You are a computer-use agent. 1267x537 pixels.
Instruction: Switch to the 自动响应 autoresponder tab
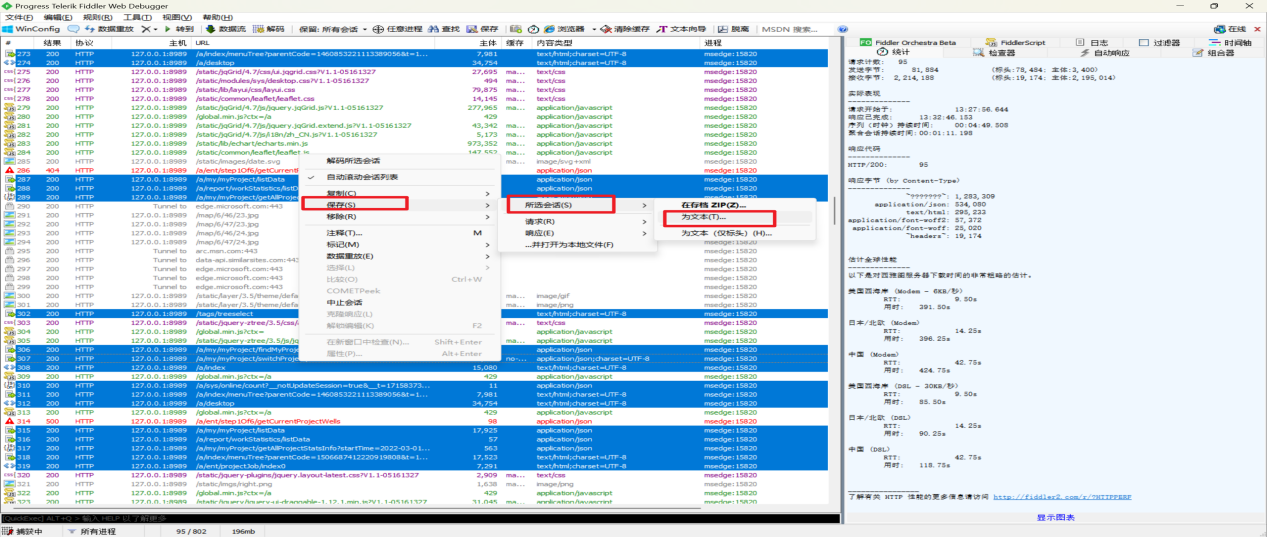(1103, 52)
